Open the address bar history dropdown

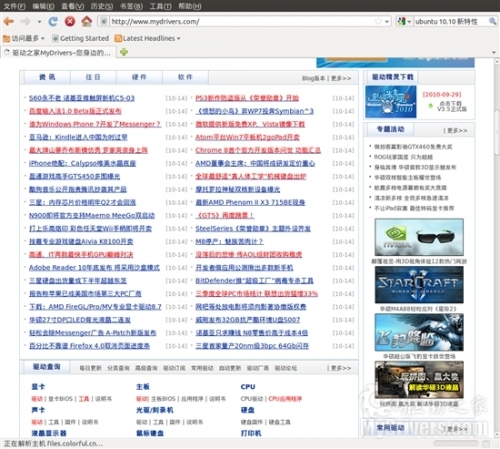387,22
